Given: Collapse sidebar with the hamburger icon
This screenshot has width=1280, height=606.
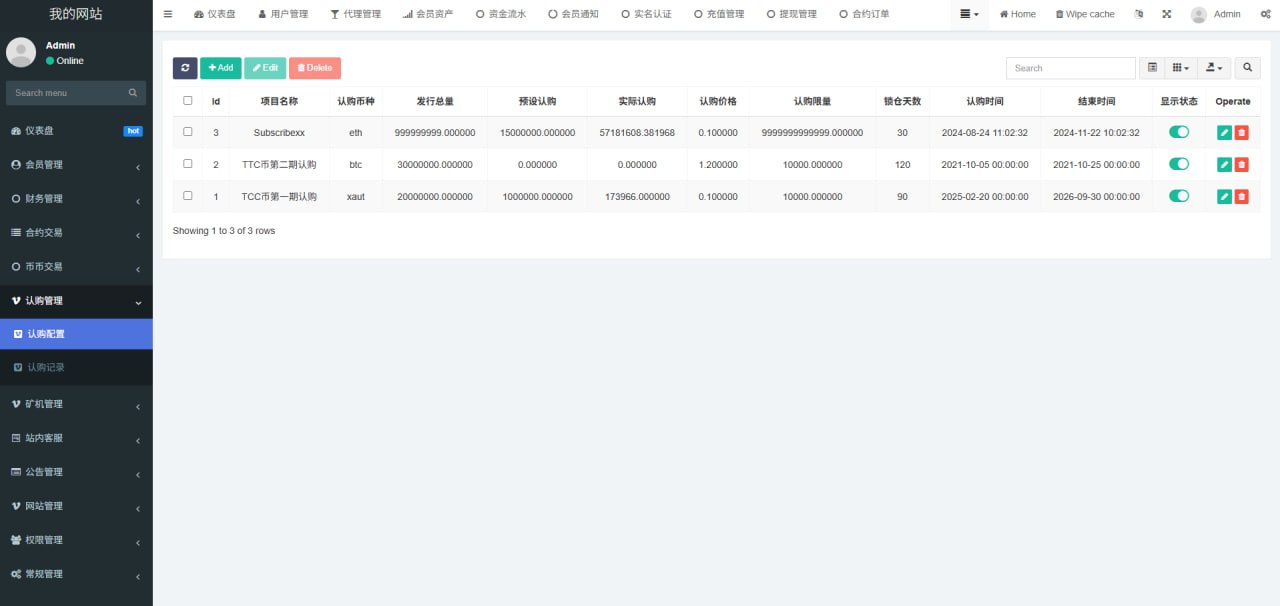Looking at the screenshot, I should tap(168, 14).
